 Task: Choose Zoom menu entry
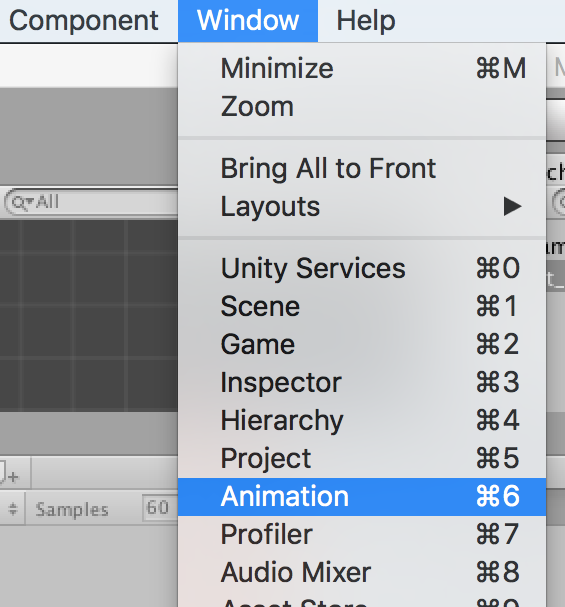362,106
